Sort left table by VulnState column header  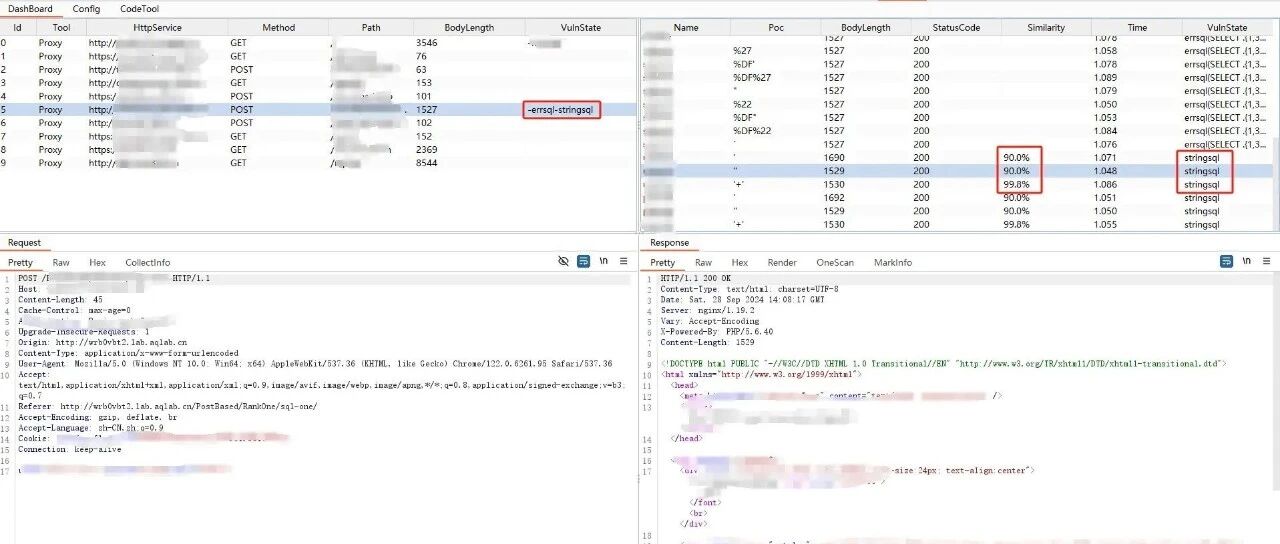(x=580, y=28)
